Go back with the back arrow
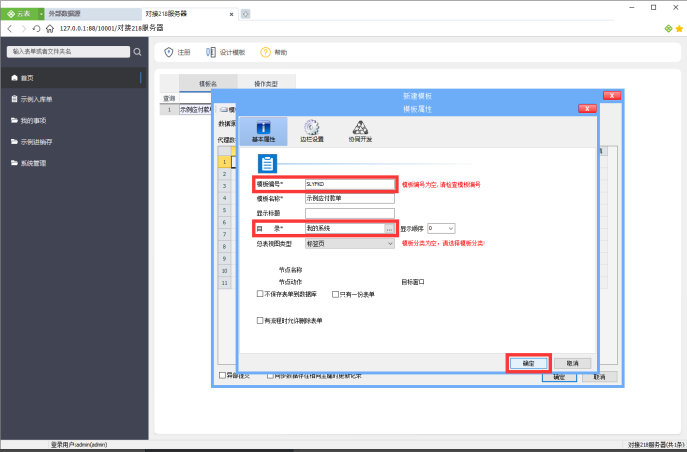The image size is (687, 452). pos(10,28)
